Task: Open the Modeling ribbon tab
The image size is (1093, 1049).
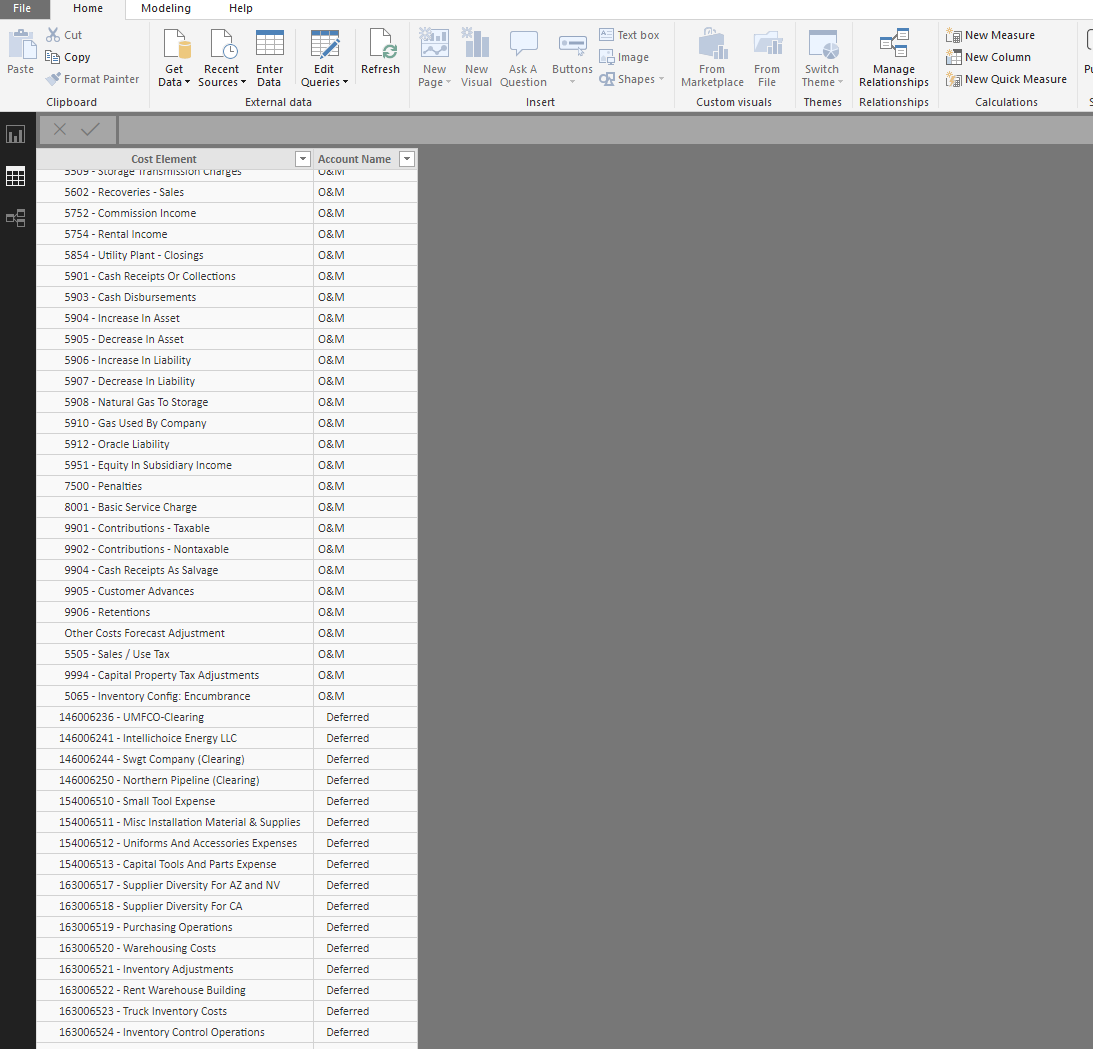Action: click(166, 8)
